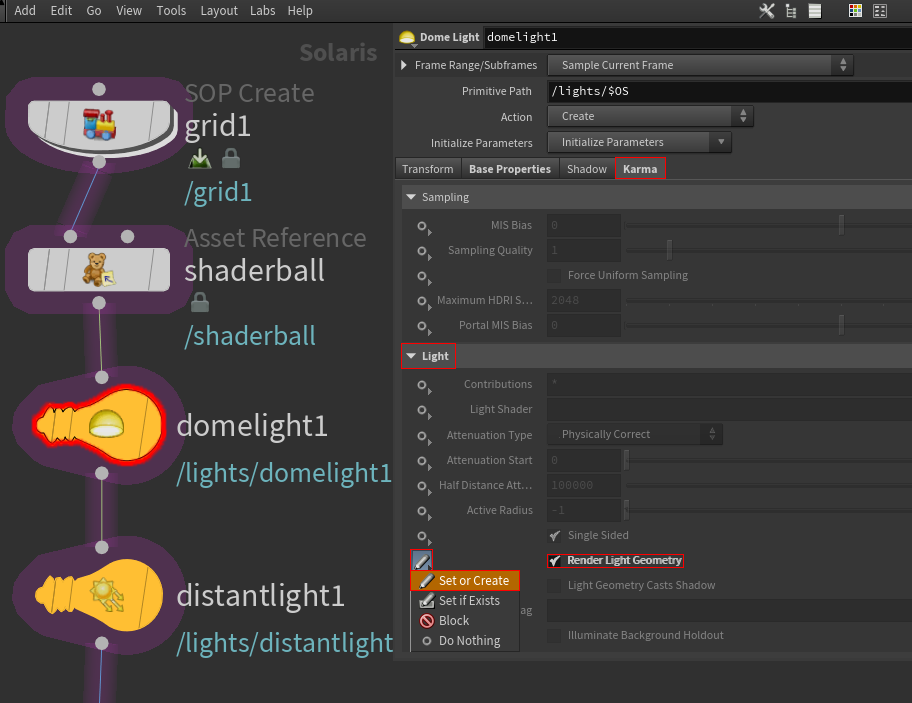
Task: Open the Sample Current Frame dropdown
Action: (700, 65)
